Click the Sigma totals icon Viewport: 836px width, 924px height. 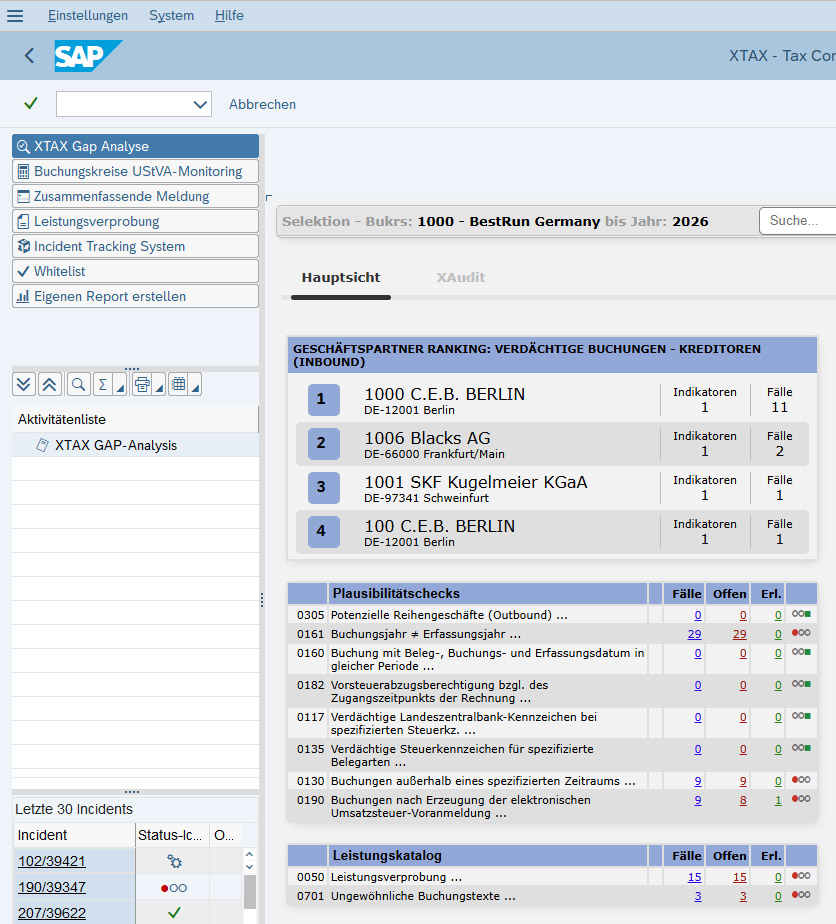103,385
